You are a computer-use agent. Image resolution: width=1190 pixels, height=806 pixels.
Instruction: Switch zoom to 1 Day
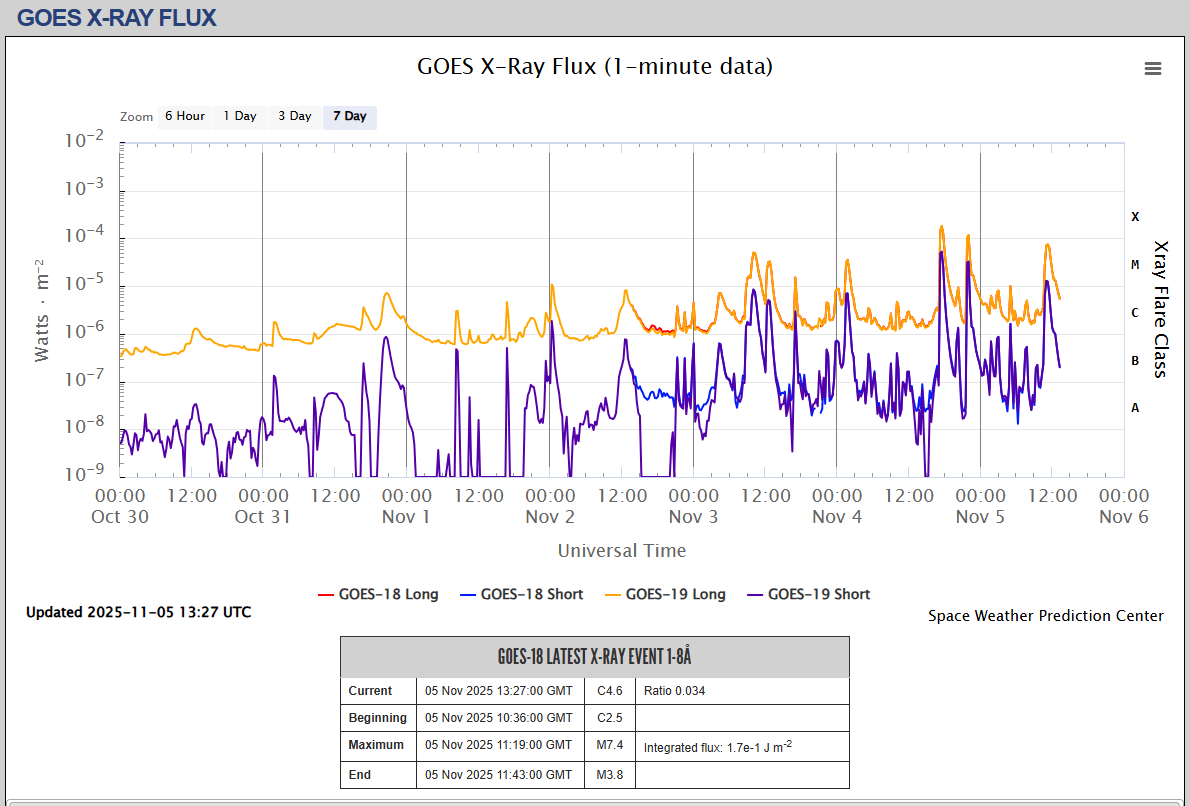240,116
